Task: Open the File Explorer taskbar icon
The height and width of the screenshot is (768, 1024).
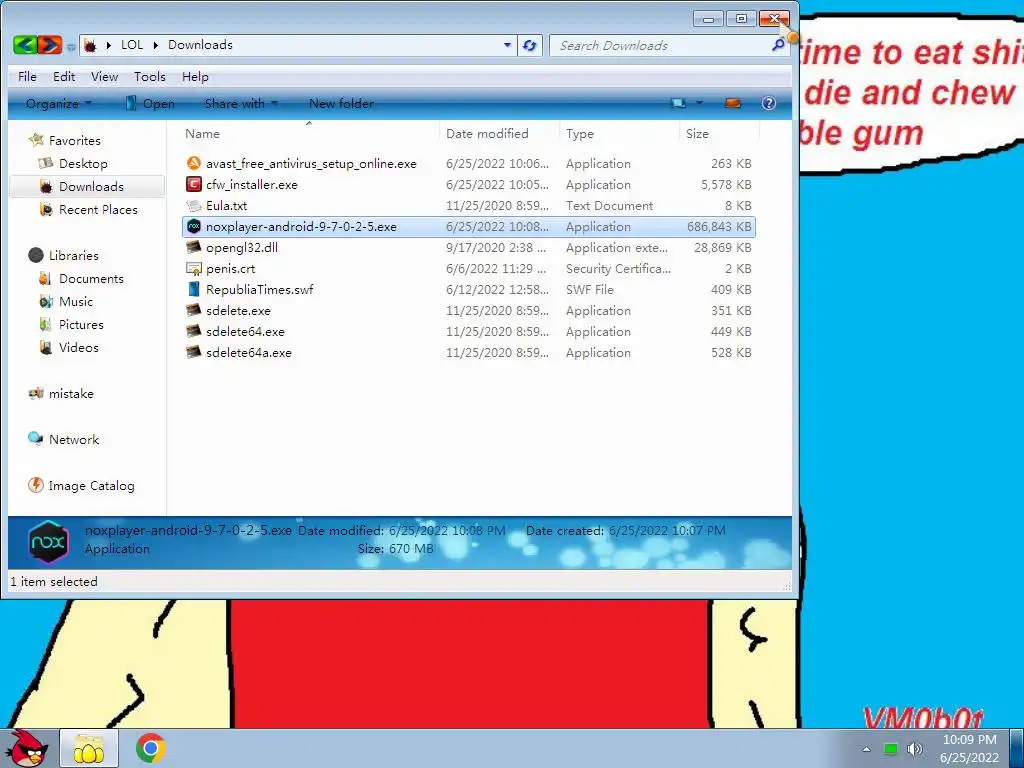Action: tap(89, 748)
